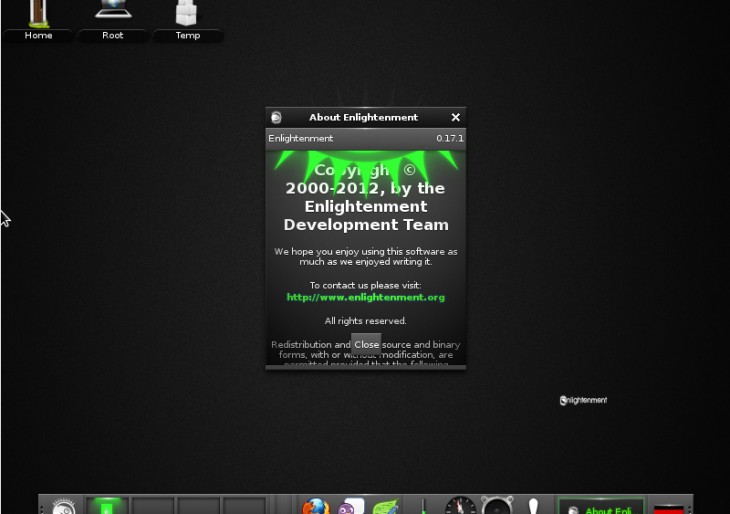The image size is (730, 514).
Task: Click the Enlightenment logo on desktop
Action: tap(583, 400)
